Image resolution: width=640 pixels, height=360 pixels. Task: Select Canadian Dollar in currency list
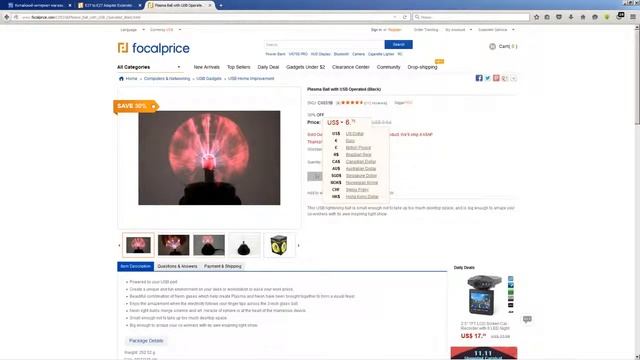pyautogui.click(x=360, y=162)
